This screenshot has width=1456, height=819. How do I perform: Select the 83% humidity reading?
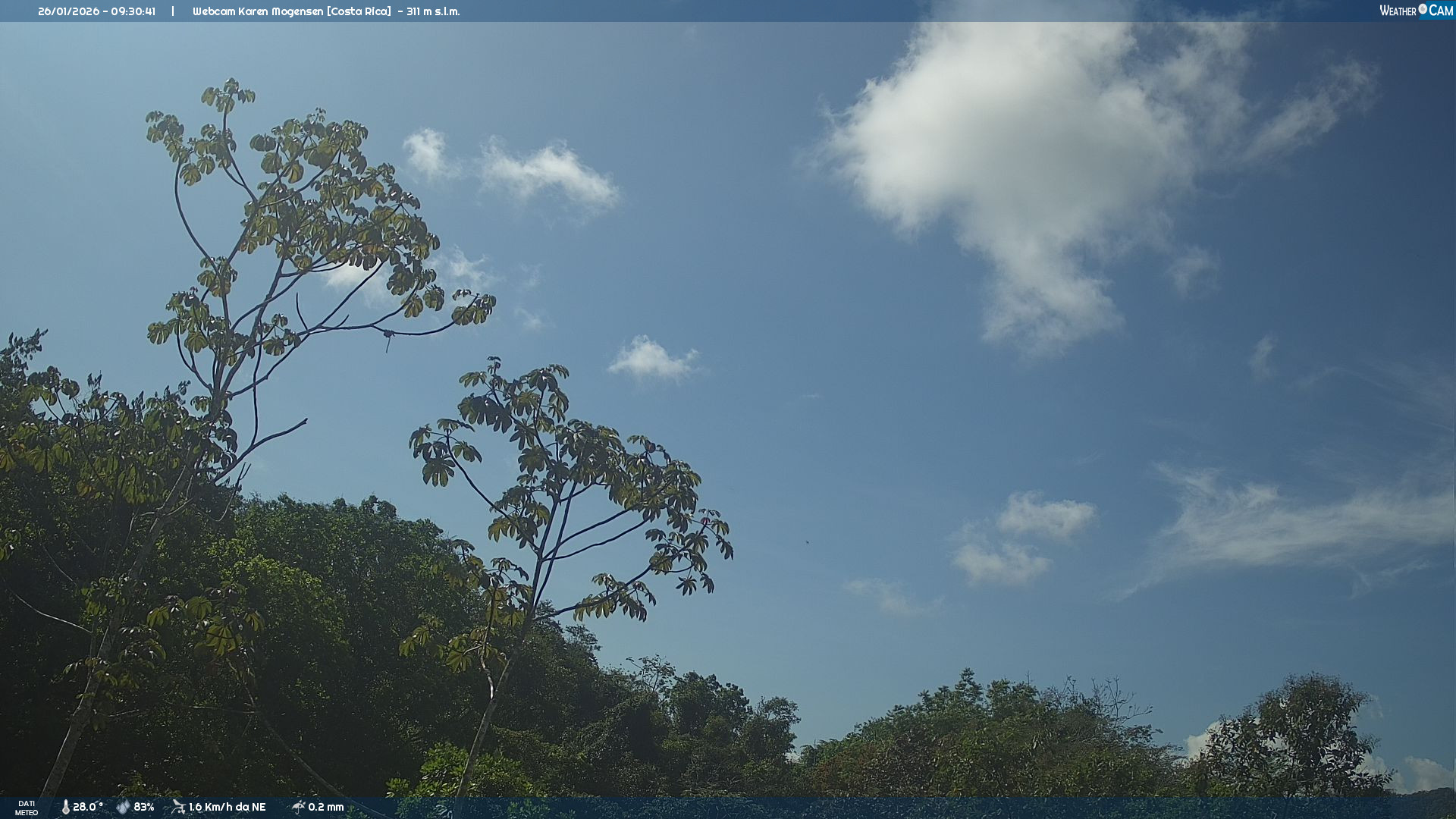[144, 807]
